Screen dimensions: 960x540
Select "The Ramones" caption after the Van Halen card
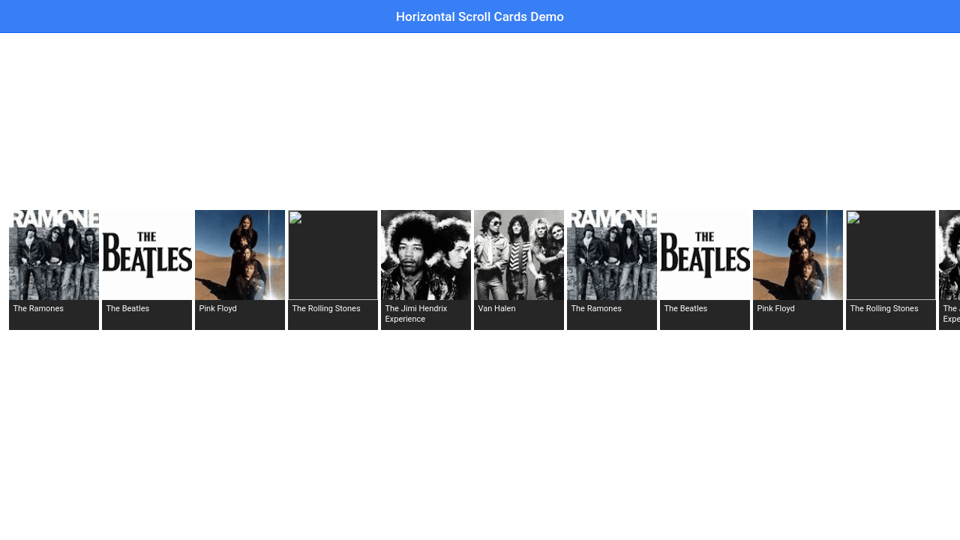(596, 309)
